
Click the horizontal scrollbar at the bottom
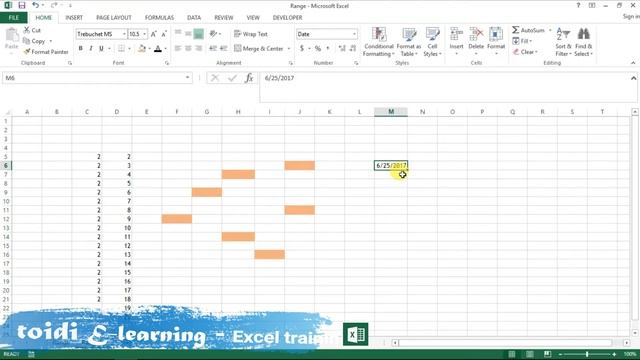505,343
